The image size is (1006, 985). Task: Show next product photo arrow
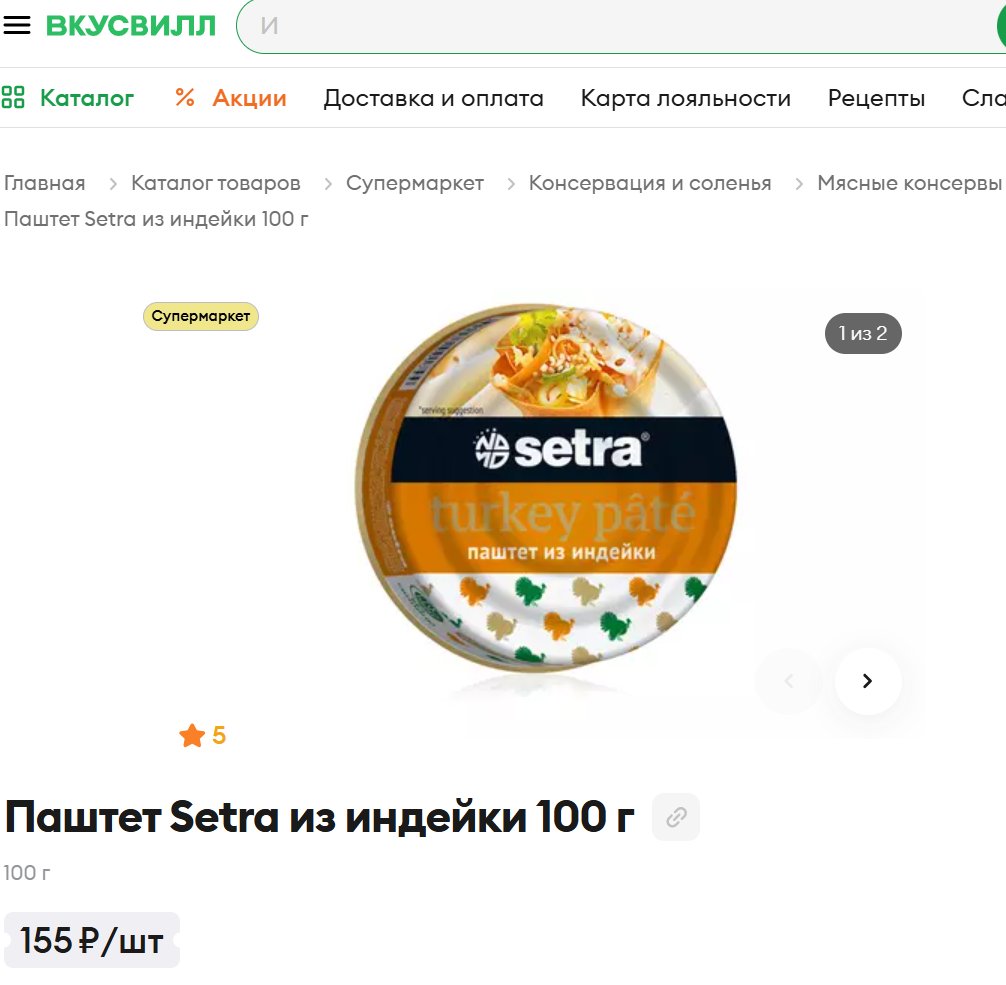point(867,681)
